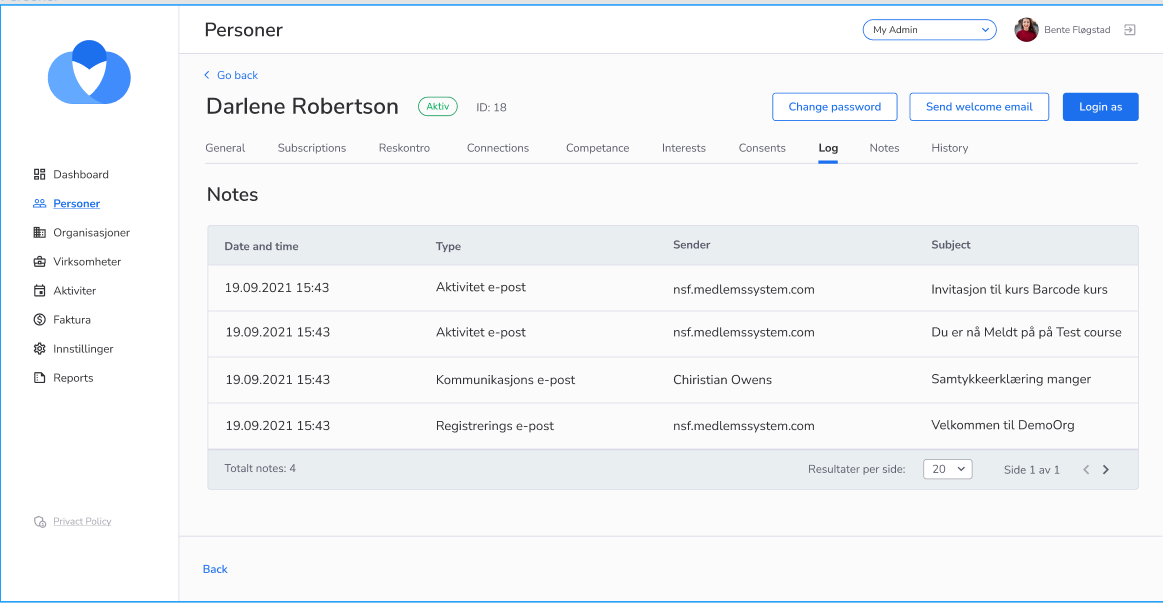This screenshot has height=603, width=1163.
Task: Go to the previous results page arrow
Action: coord(1086,469)
